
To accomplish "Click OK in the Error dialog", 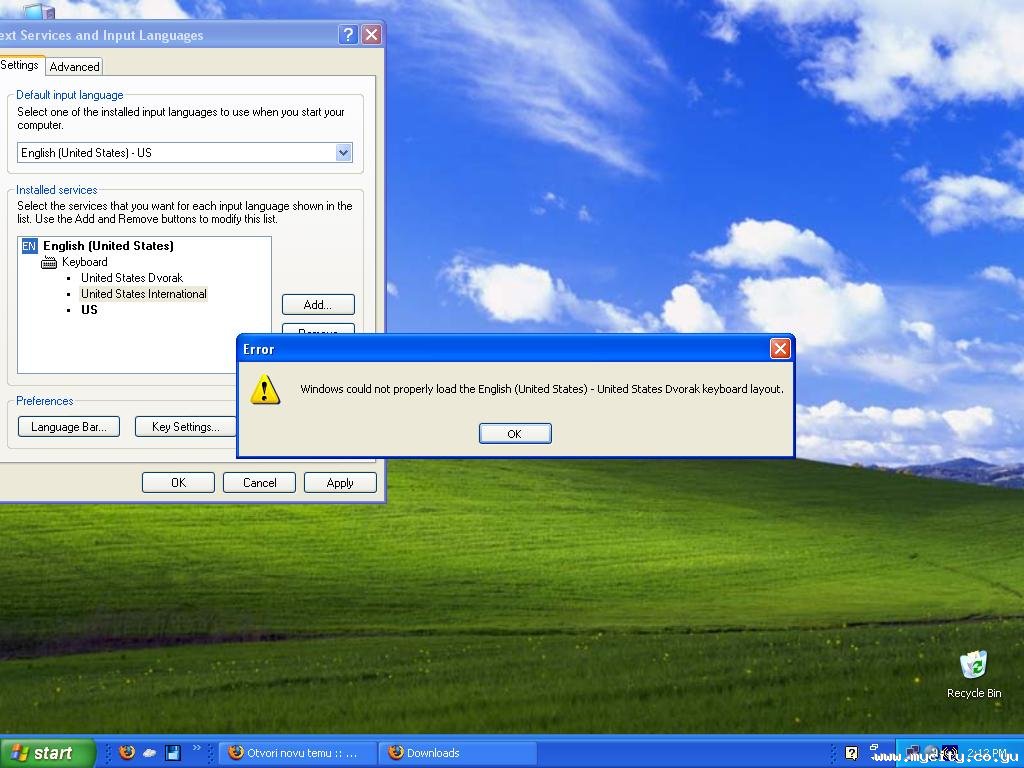I will pyautogui.click(x=515, y=434).
